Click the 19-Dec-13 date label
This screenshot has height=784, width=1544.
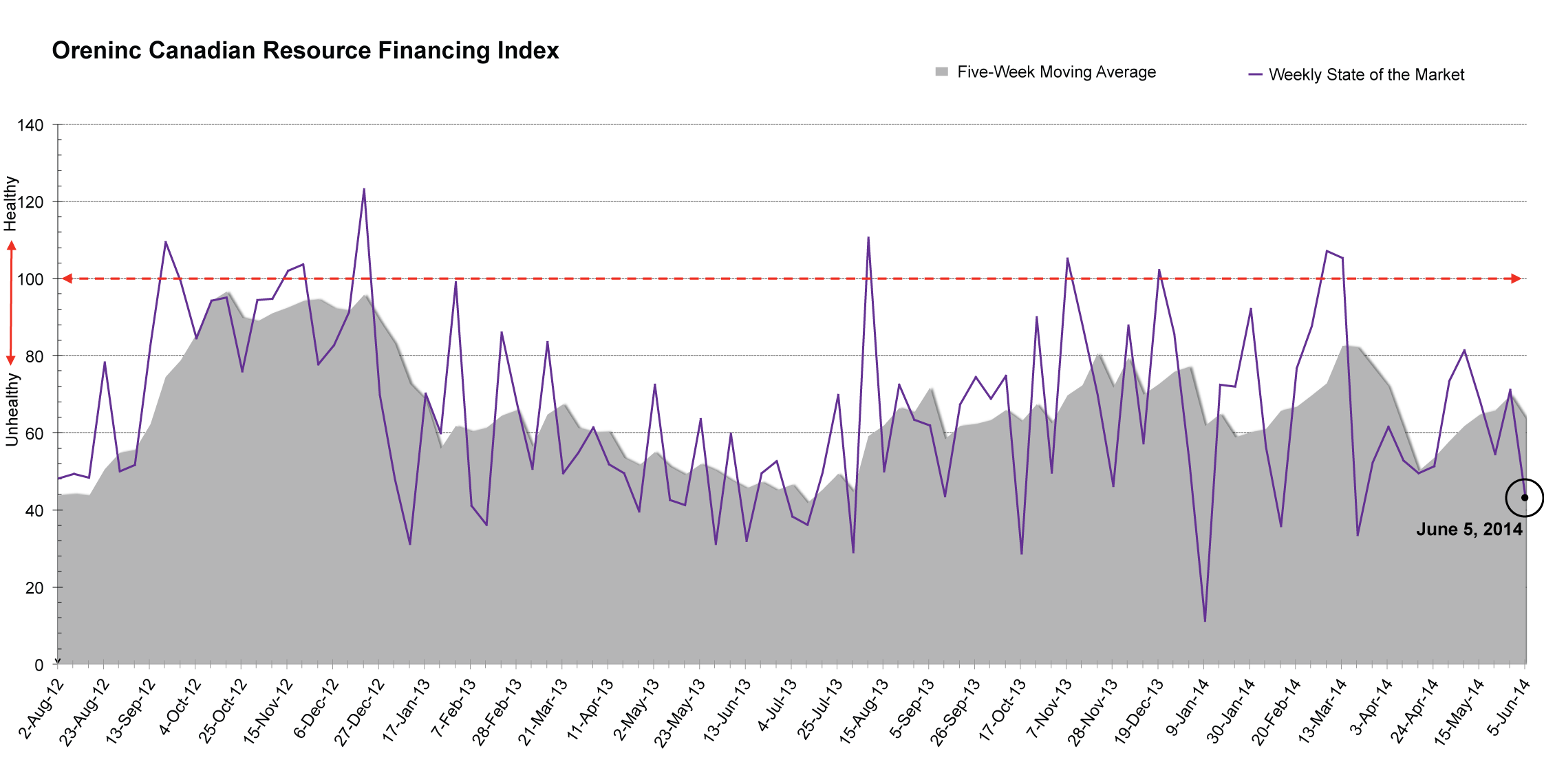(x=1139, y=712)
